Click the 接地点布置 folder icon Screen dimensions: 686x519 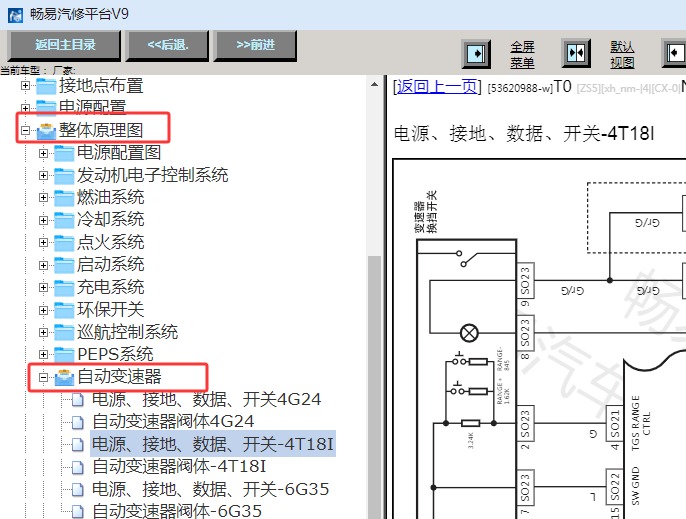click(46, 86)
